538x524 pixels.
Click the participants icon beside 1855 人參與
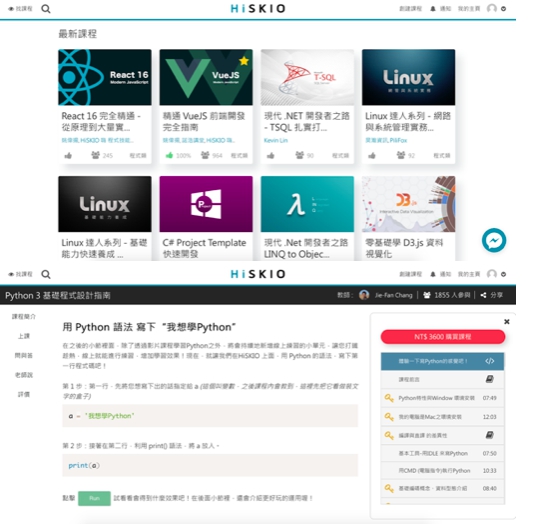click(427, 295)
